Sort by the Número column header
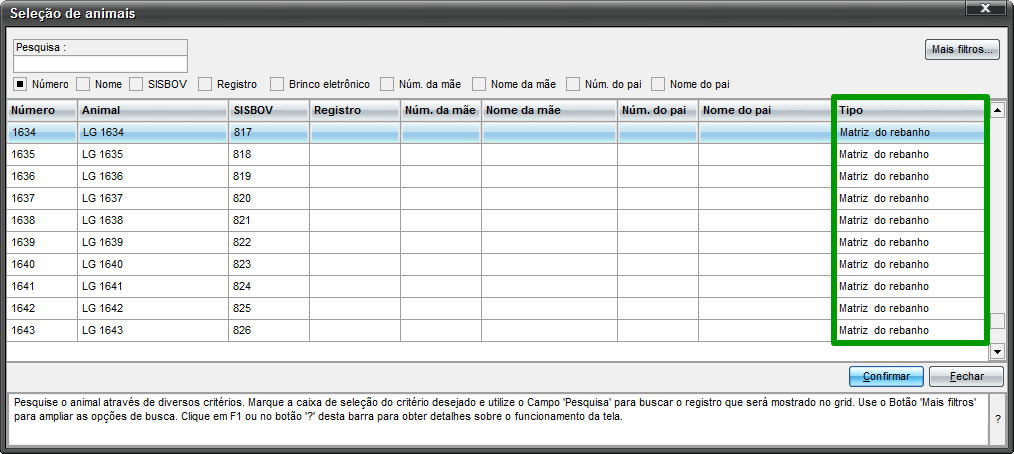The width and height of the screenshot is (1014, 454). tap(42, 111)
